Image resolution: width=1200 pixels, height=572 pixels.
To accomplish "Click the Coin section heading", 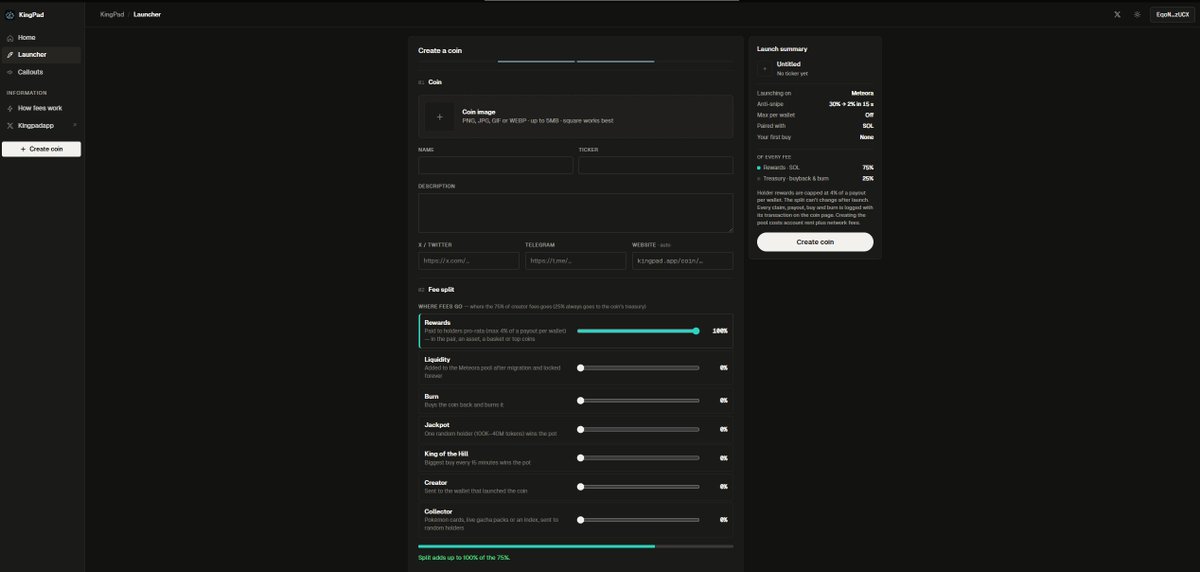I will point(435,82).
